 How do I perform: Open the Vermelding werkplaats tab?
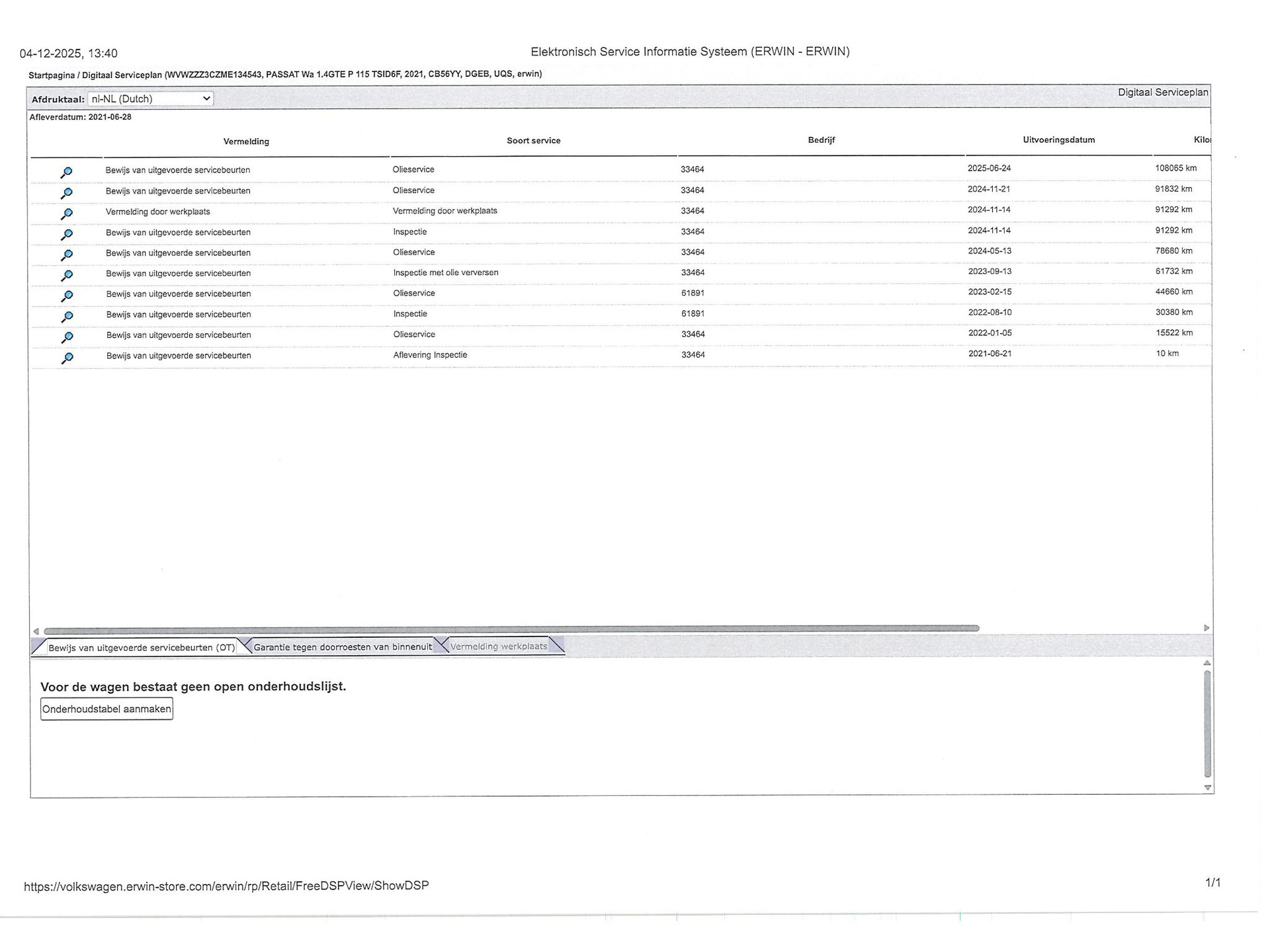click(498, 646)
